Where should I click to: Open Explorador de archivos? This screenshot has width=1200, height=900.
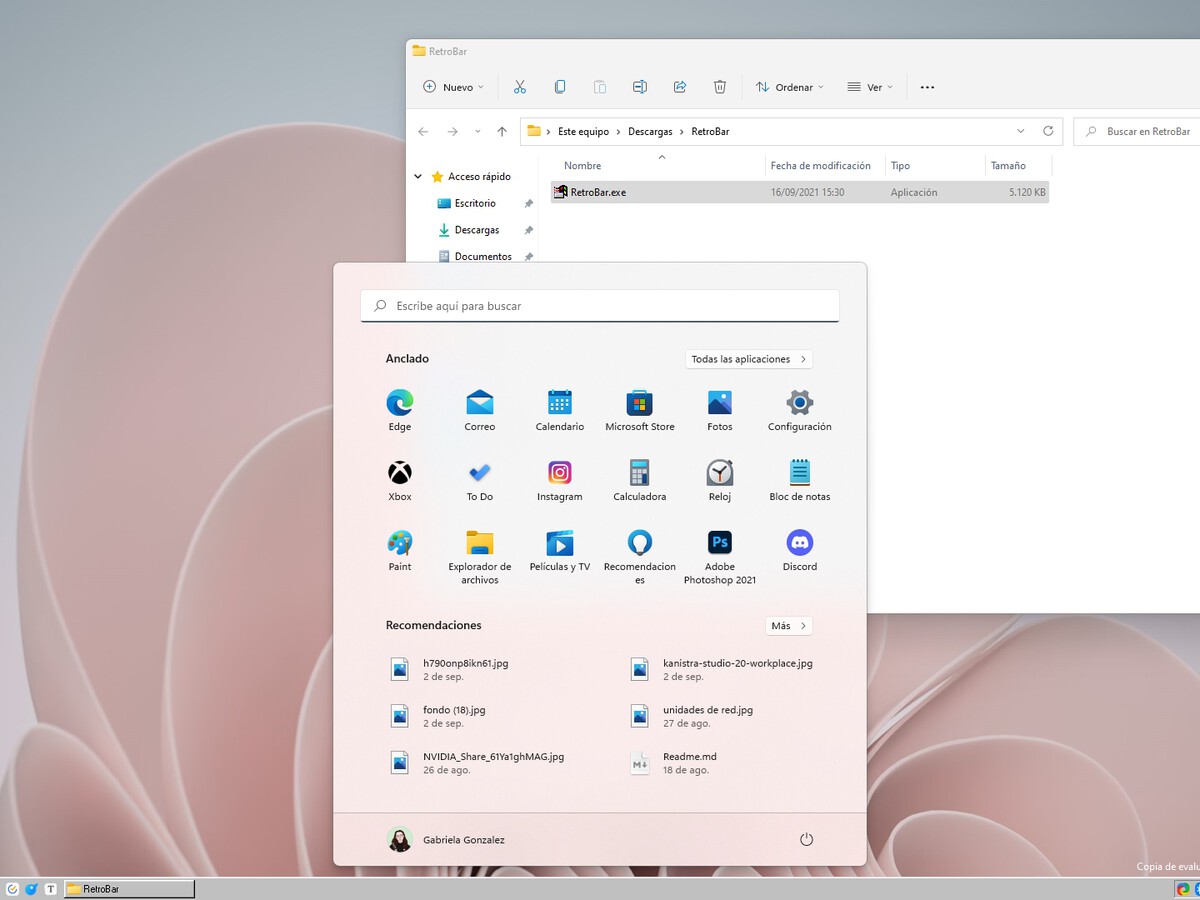click(480, 557)
